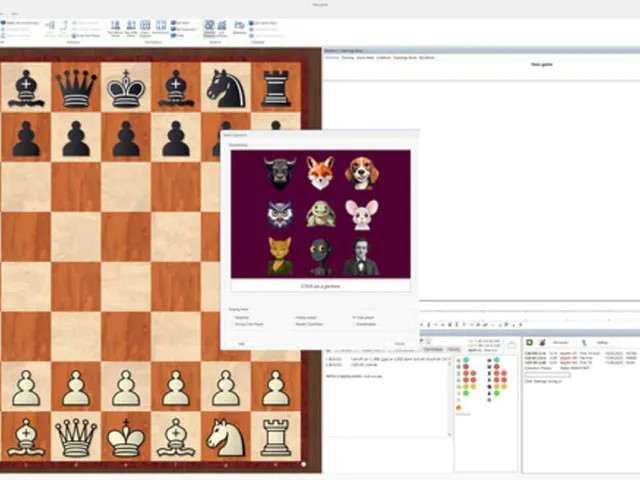Click the white rook on the board

pyautogui.click(x=276, y=437)
